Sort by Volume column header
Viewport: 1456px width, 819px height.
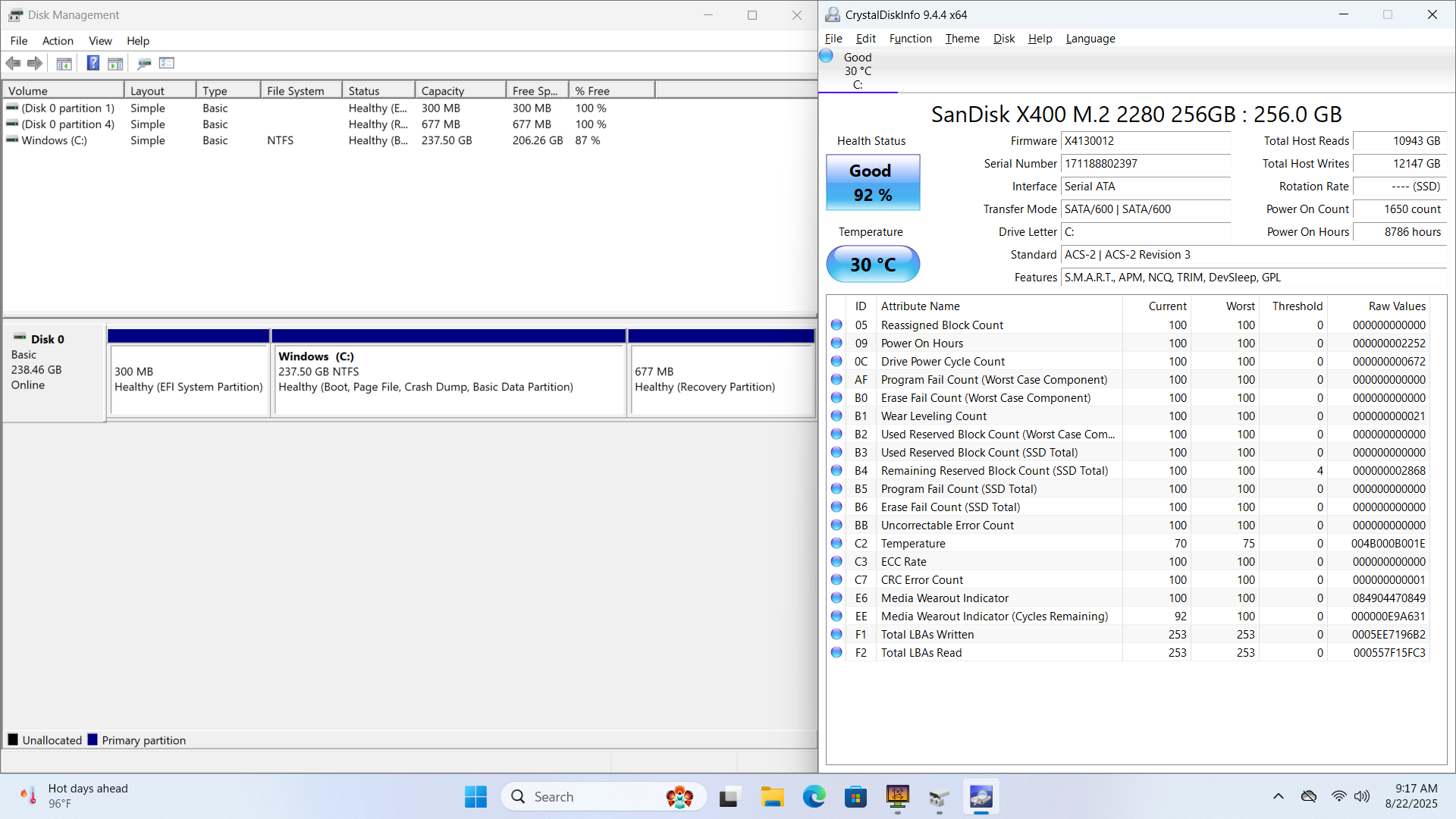[x=63, y=90]
